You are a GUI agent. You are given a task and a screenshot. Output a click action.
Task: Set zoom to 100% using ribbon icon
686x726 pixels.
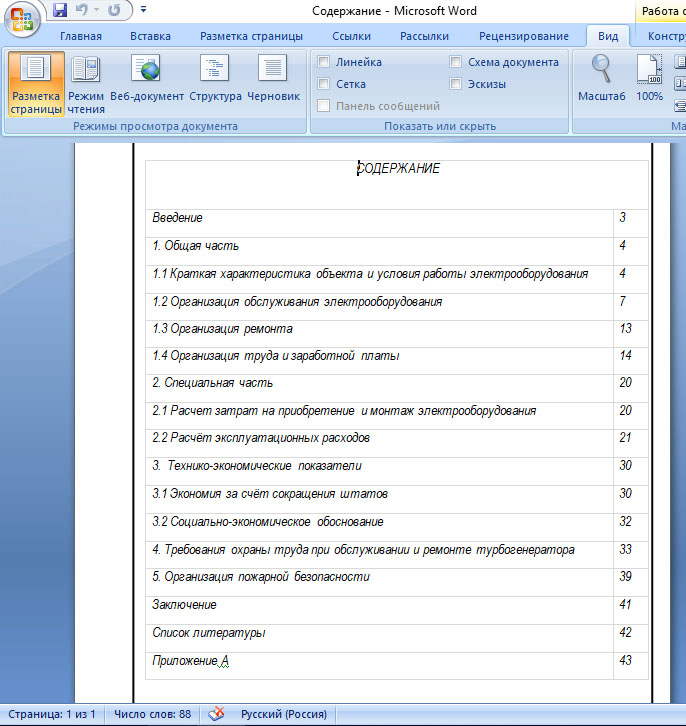(650, 79)
